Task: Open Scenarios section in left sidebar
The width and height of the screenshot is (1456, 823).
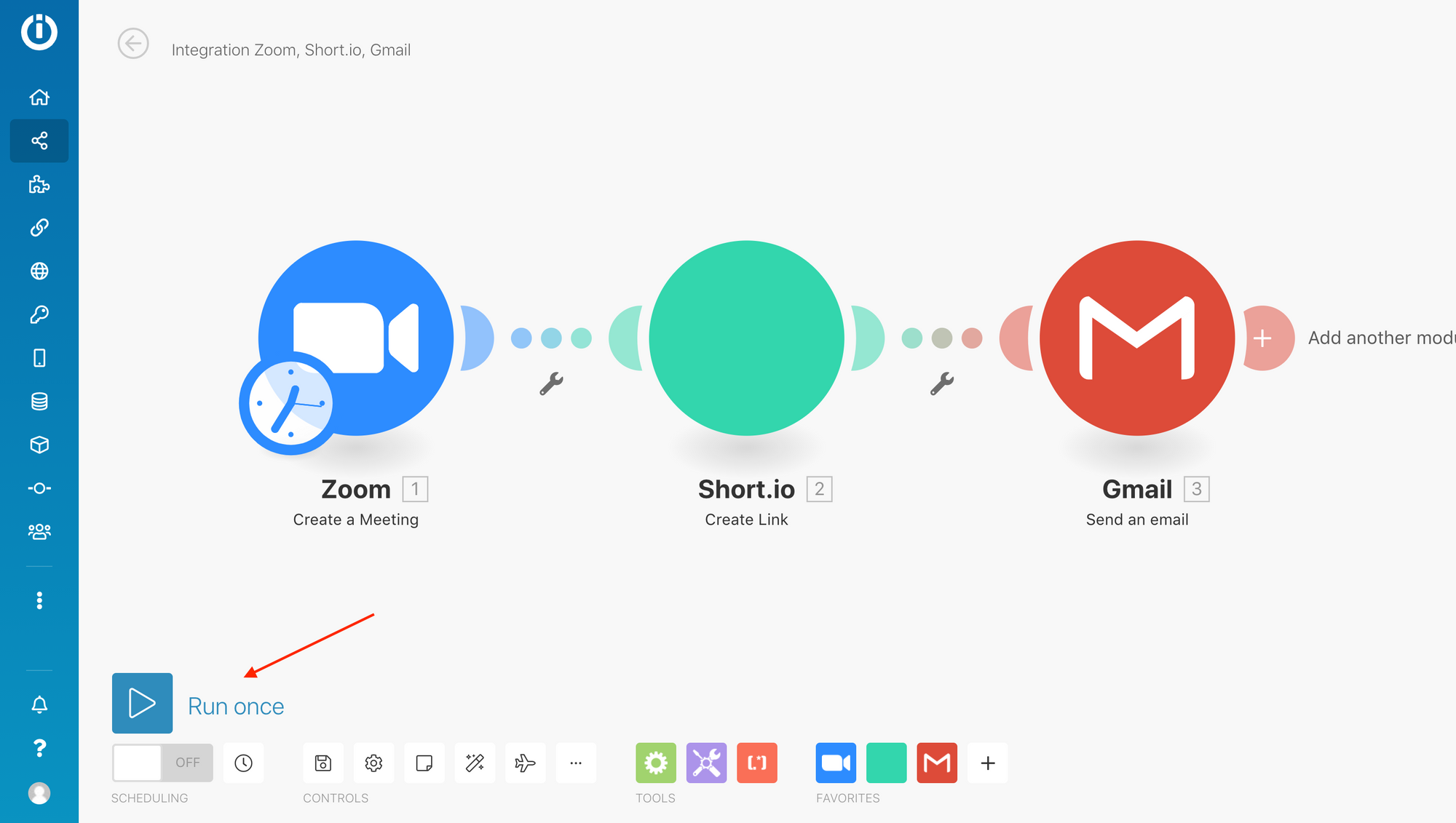Action: point(39,140)
